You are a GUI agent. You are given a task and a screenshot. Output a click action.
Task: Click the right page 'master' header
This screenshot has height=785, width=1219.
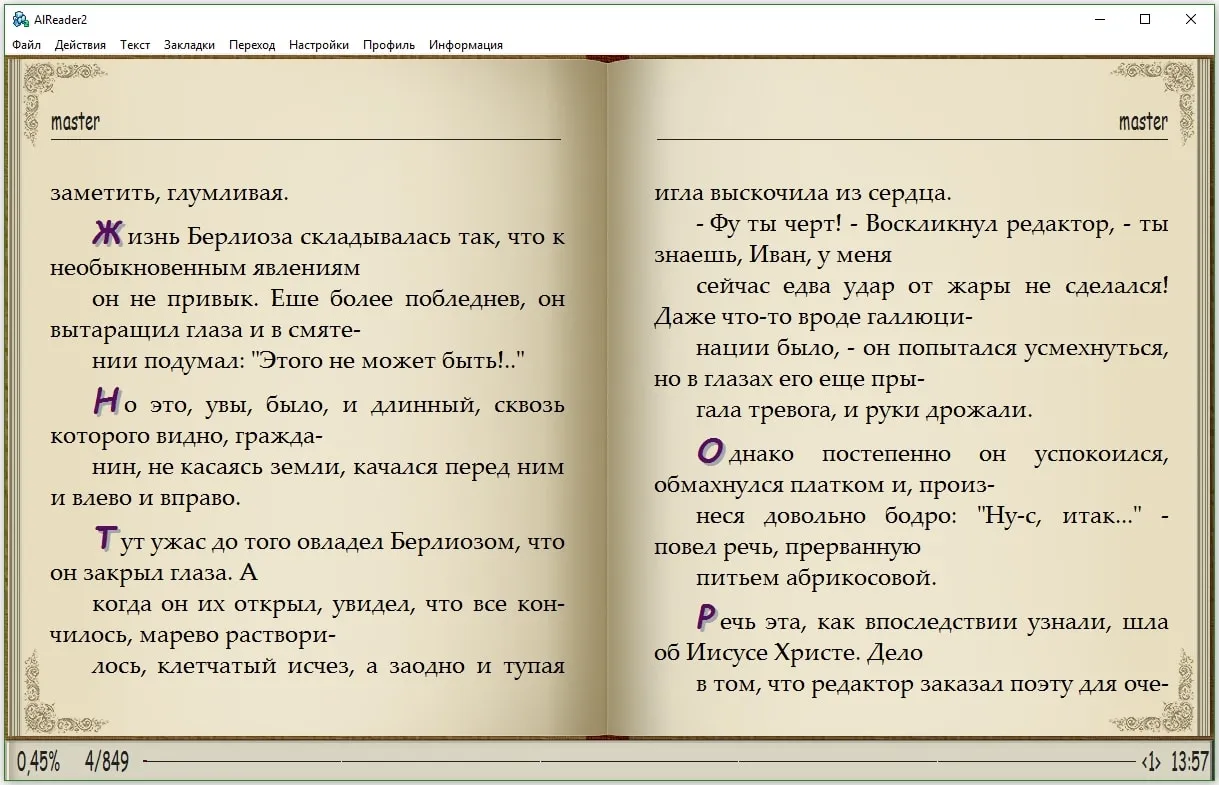pyautogui.click(x=1143, y=122)
